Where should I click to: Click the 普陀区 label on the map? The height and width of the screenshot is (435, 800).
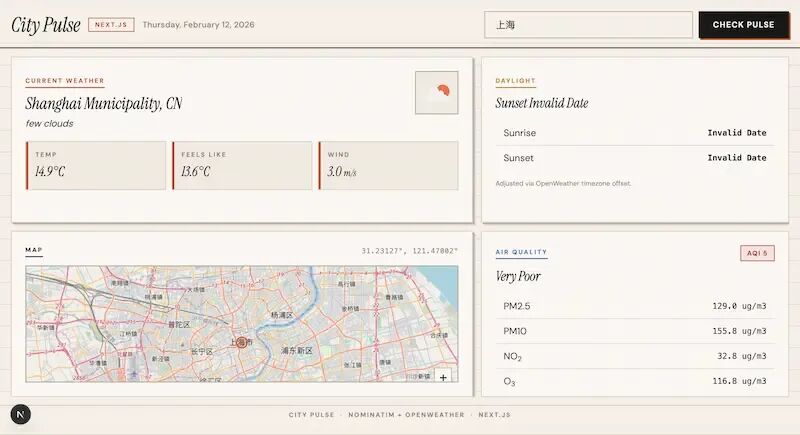point(179,324)
